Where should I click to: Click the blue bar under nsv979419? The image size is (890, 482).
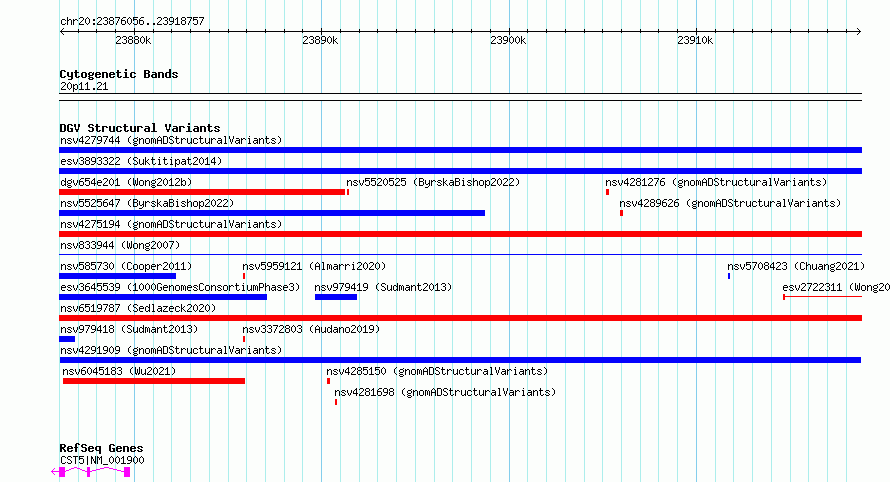[336, 297]
